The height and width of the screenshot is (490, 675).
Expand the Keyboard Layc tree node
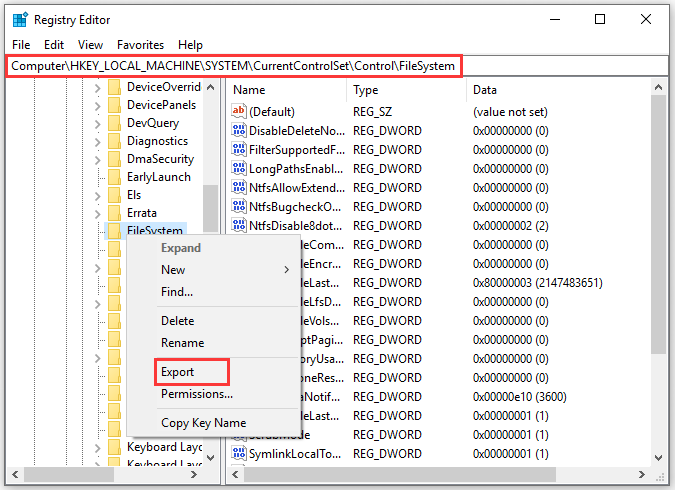[x=97, y=449]
